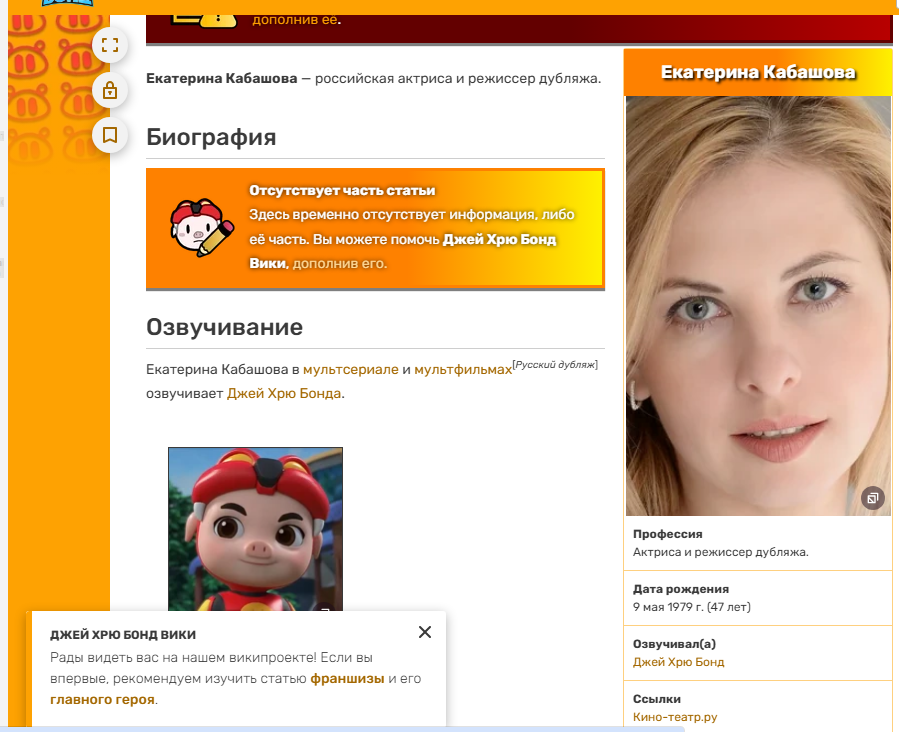
Task: Click the bookmark icon in sidebar
Action: pos(110,135)
